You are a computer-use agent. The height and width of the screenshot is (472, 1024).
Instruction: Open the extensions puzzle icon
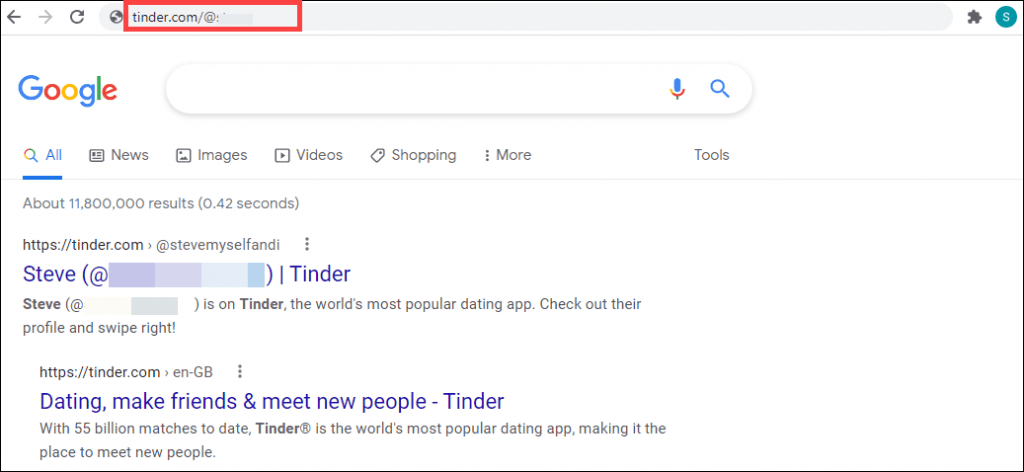[x=974, y=18]
